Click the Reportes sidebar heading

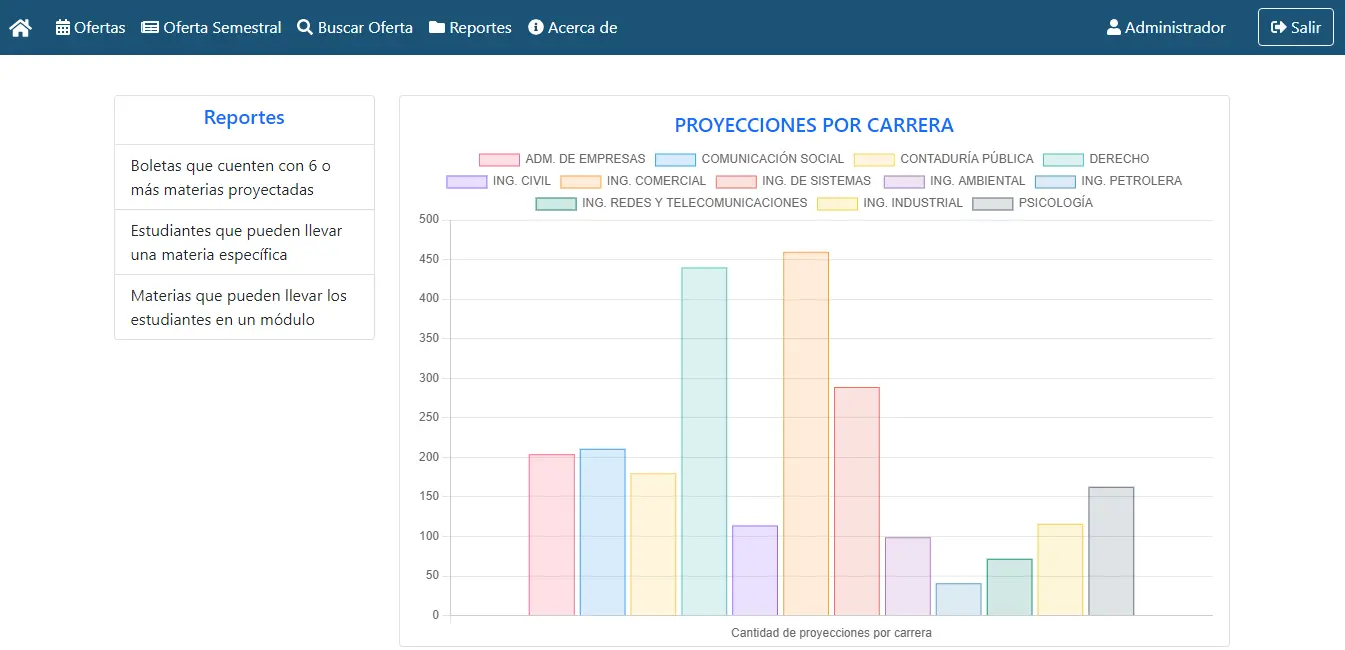click(x=244, y=118)
